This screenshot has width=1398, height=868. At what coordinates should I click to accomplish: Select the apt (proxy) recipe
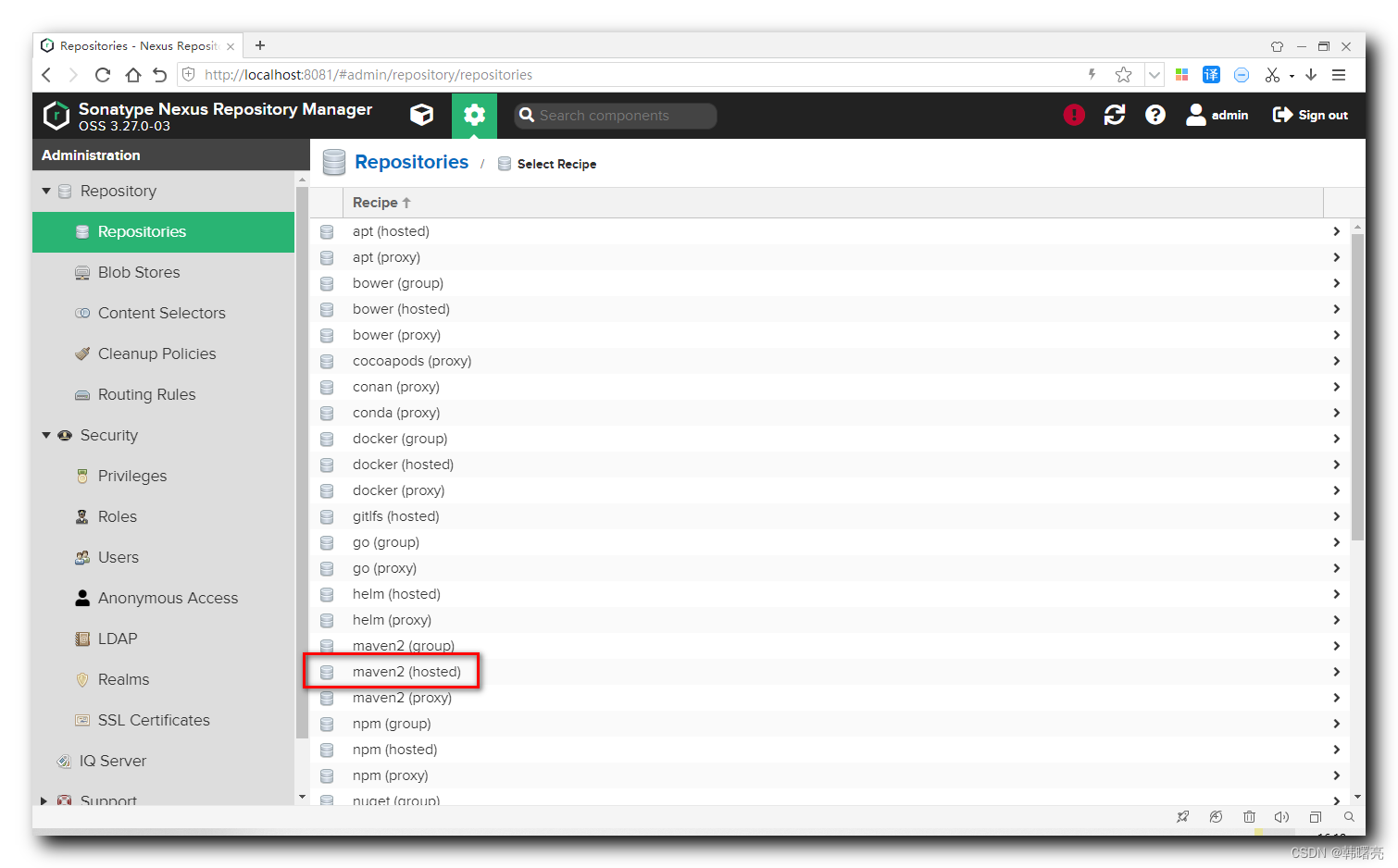830,257
